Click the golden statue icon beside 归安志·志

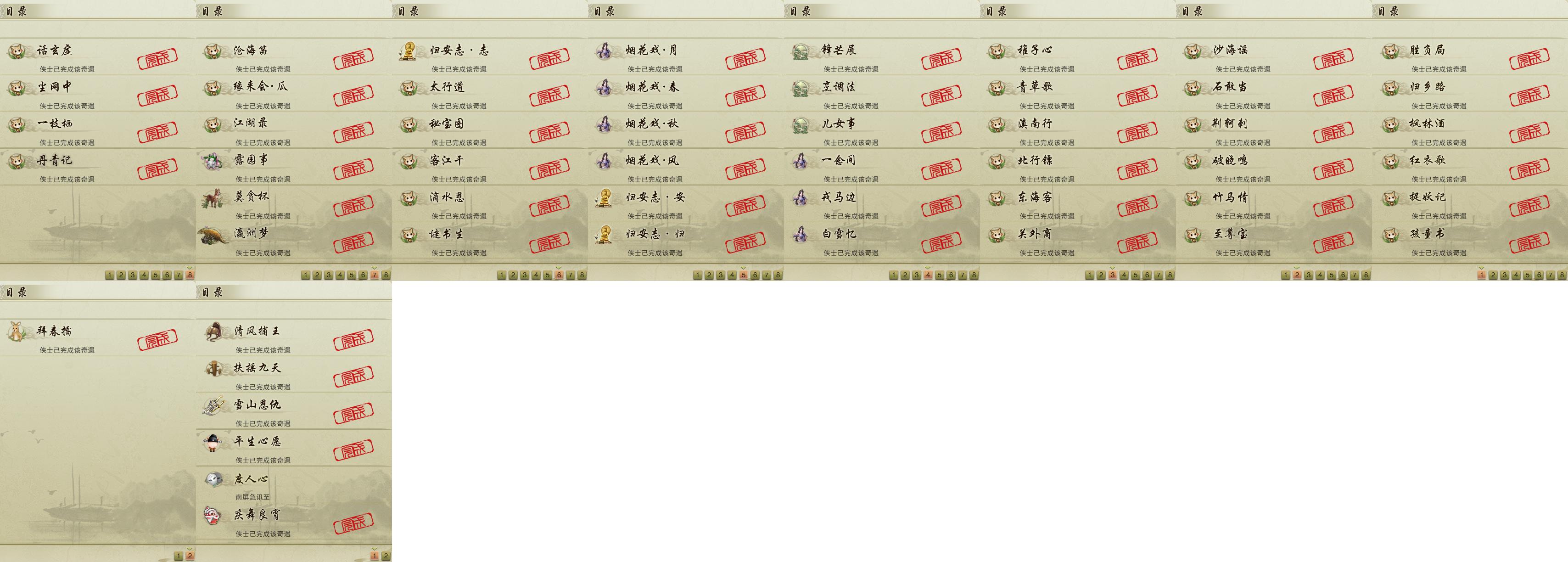408,51
